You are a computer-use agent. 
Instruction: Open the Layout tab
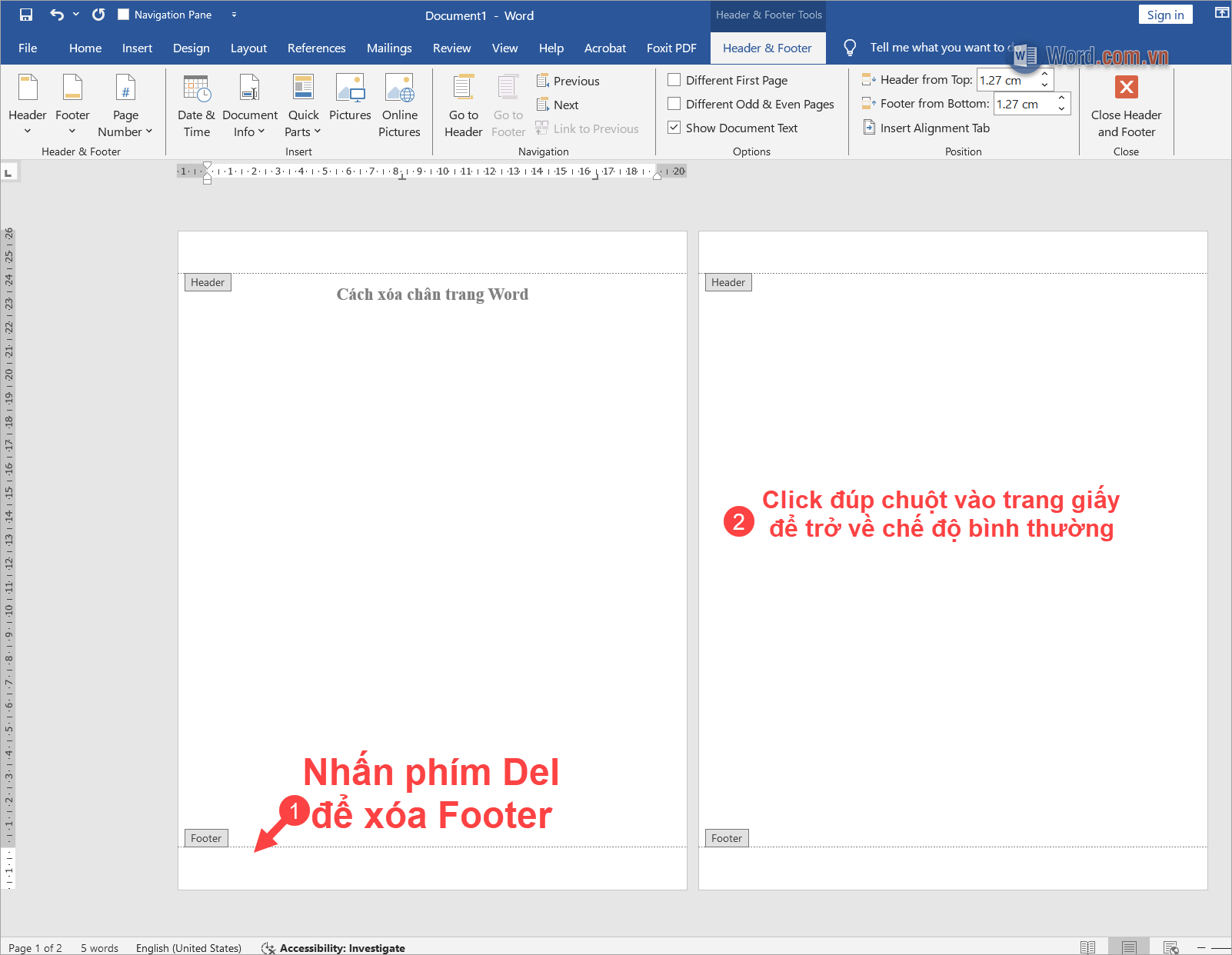point(248,48)
